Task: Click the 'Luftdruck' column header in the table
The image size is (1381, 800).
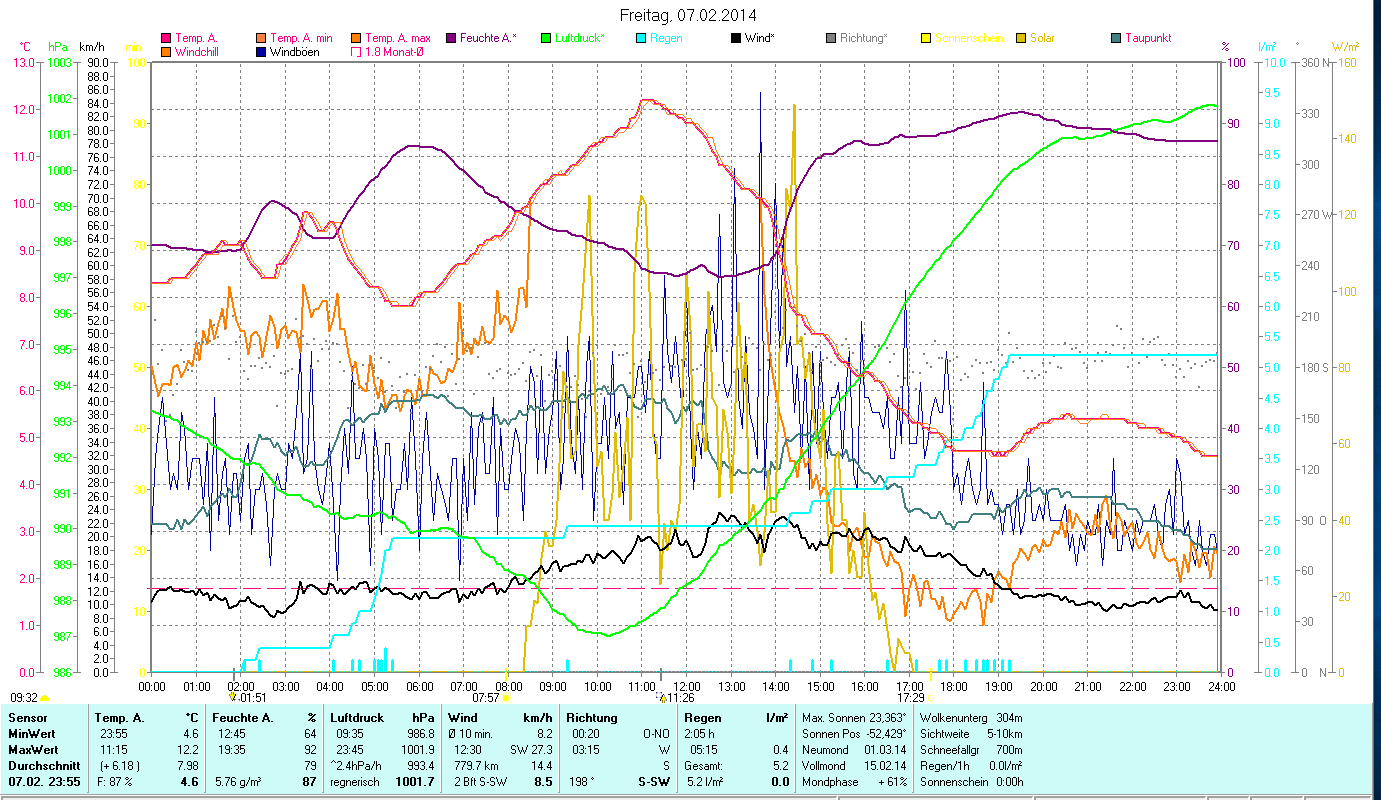Action: pyautogui.click(x=357, y=718)
